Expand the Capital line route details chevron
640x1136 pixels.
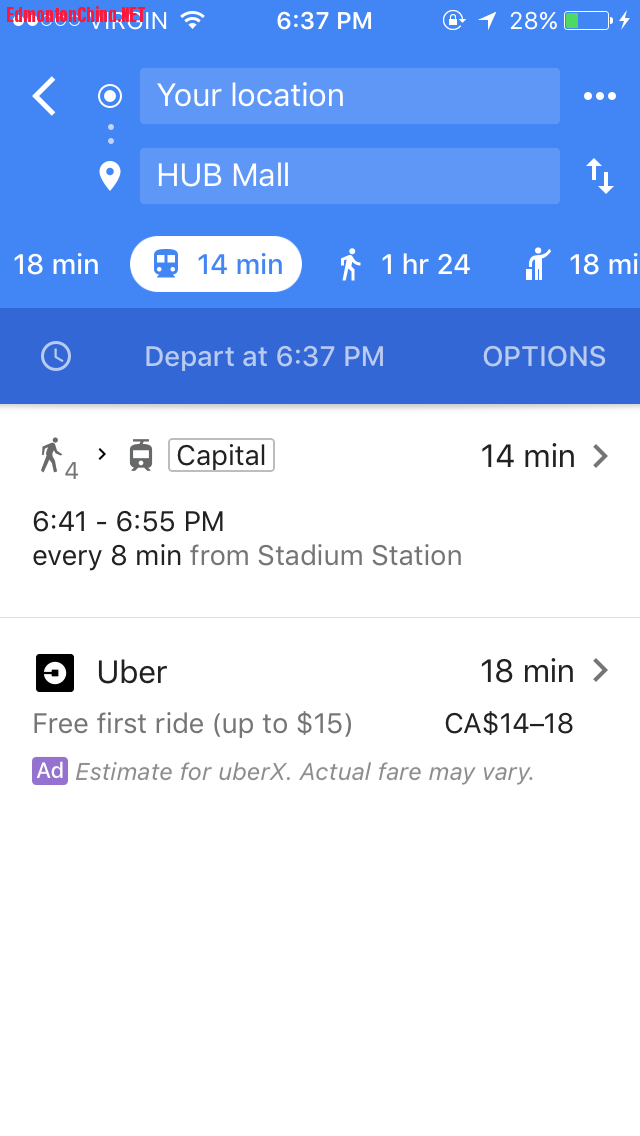pos(600,456)
